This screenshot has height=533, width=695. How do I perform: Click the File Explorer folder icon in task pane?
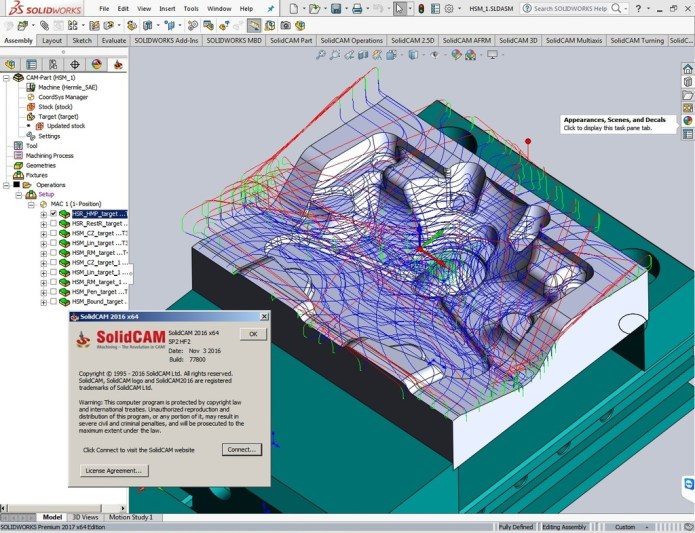coord(687,95)
